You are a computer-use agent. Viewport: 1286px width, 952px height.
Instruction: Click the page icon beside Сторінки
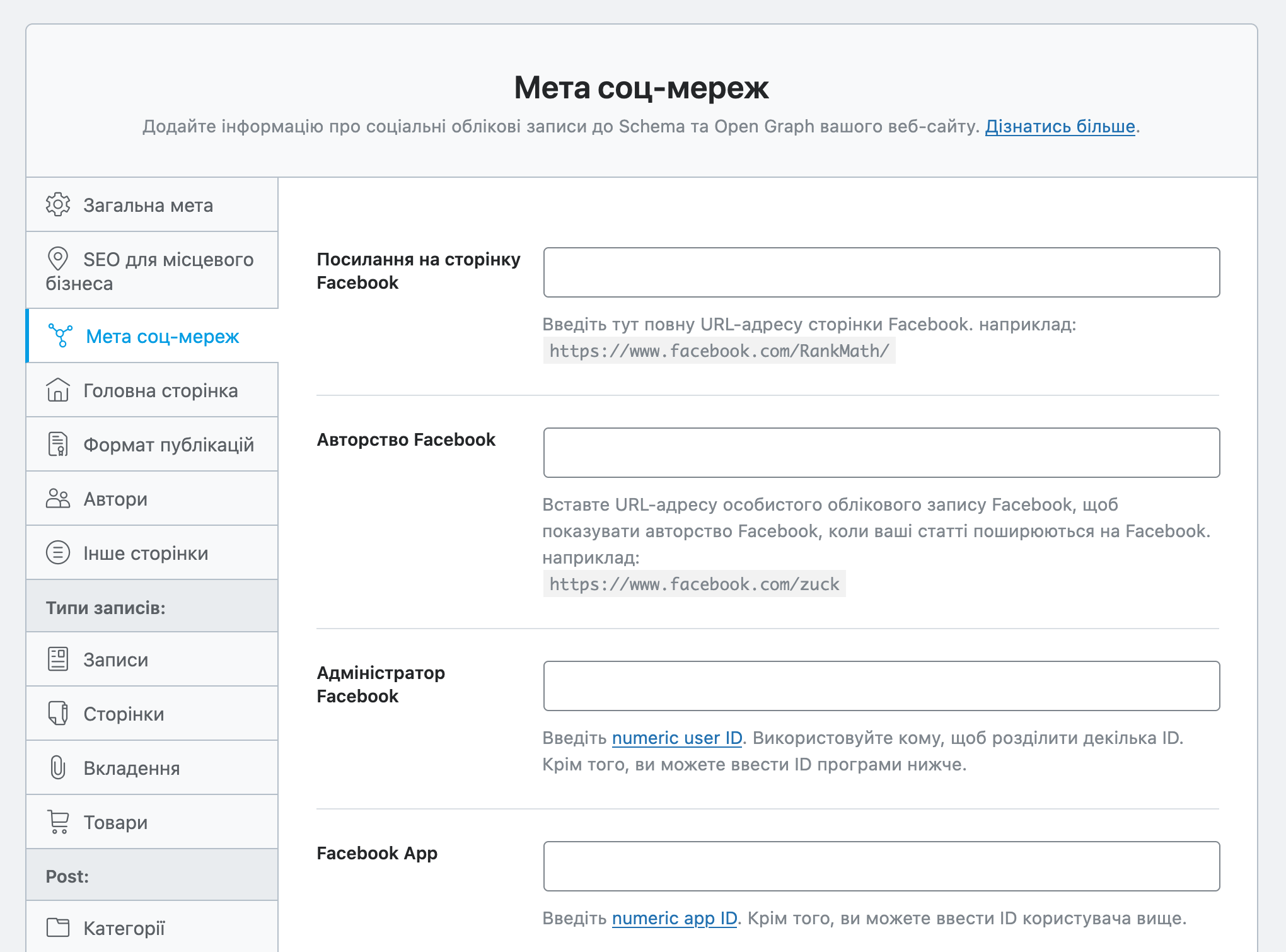click(58, 713)
